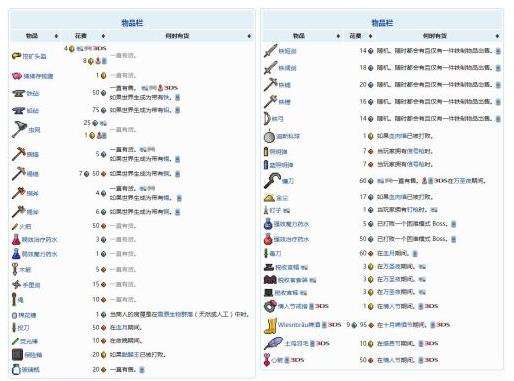Click the broadsword icon priced 18
This screenshot has height=381, width=514.
pyautogui.click(x=270, y=67)
